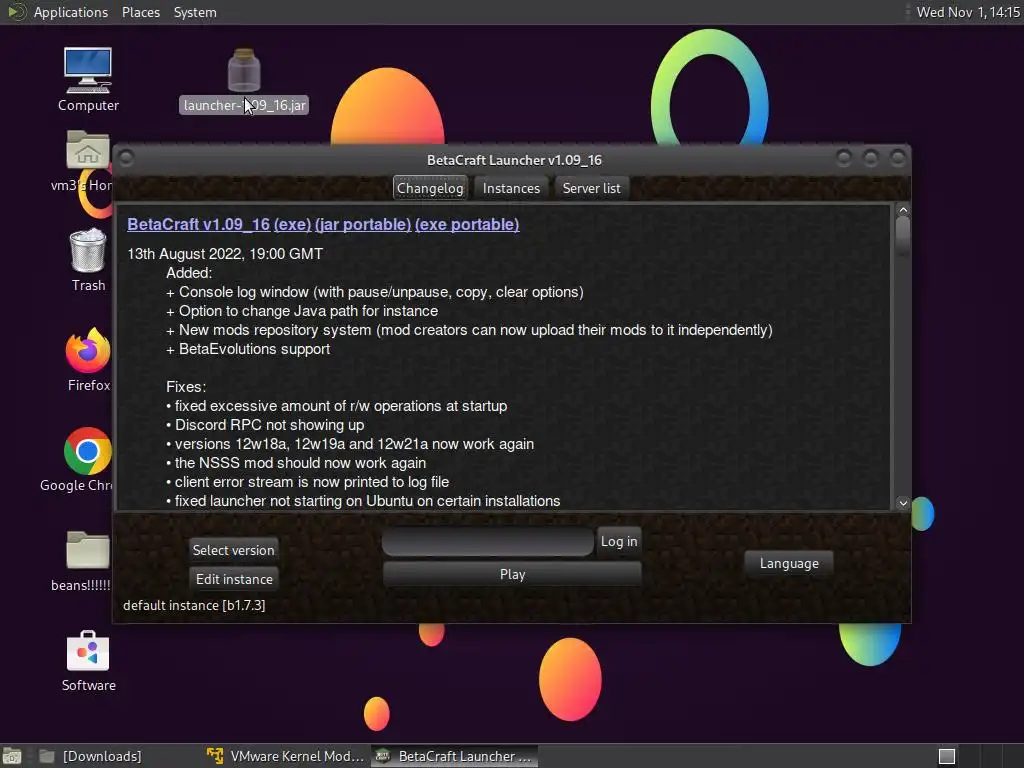The height and width of the screenshot is (768, 1024).
Task: Click the changelog vertical scrollbar thumb
Action: (903, 235)
